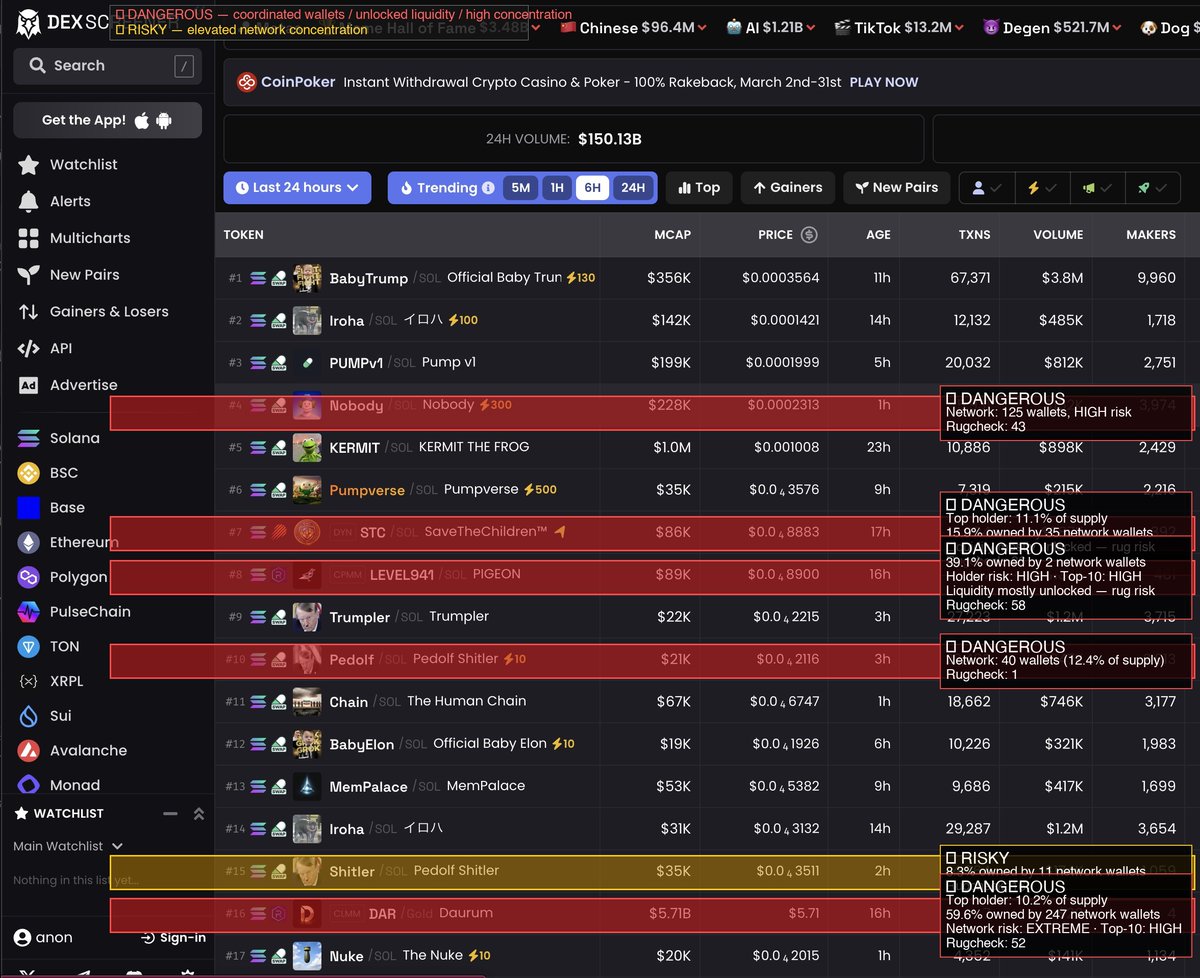Select the PulseChain chain

tap(90, 612)
